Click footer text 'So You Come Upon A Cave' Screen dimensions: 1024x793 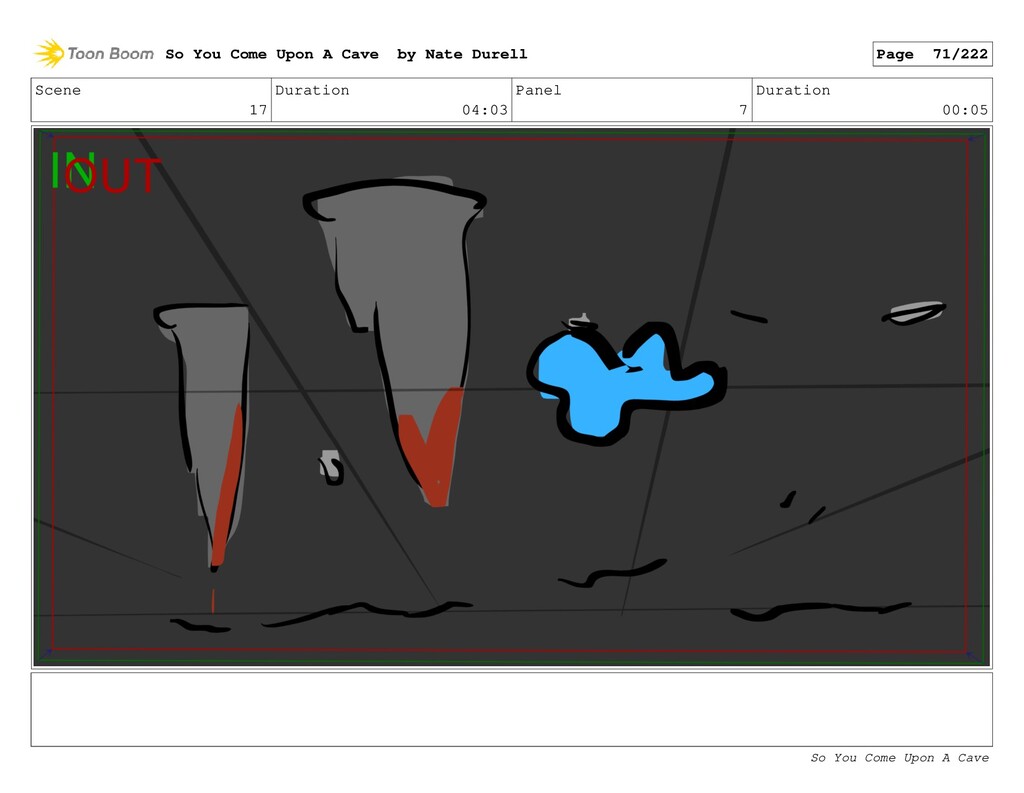[899, 758]
